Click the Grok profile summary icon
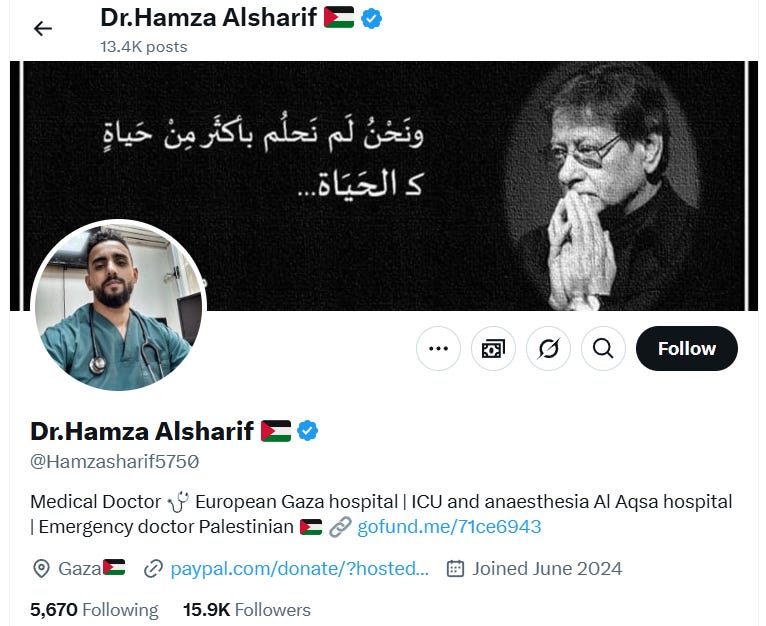Screen dimensions: 766x626 [548, 348]
